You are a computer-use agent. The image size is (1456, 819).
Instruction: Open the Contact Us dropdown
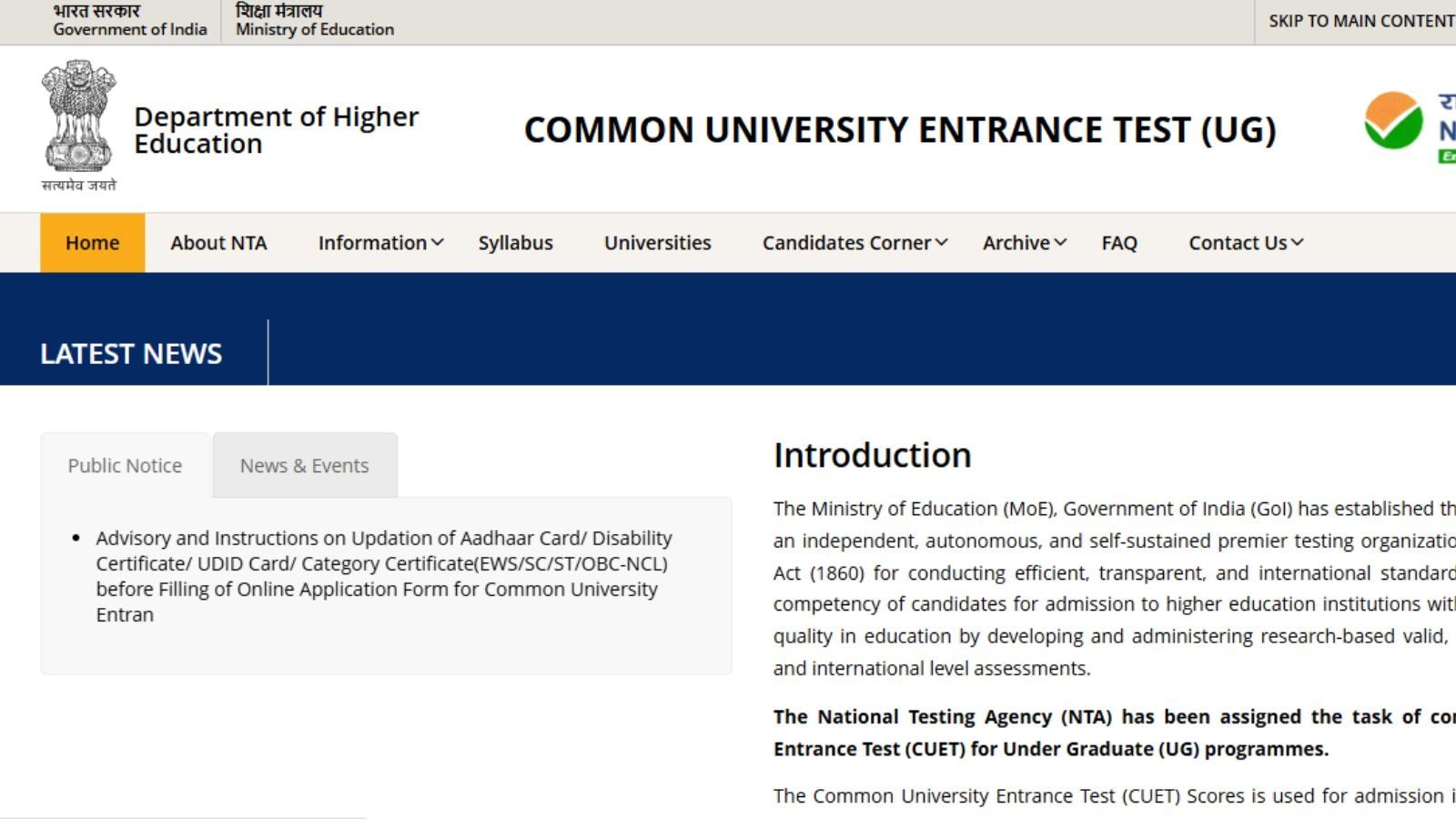(1245, 243)
